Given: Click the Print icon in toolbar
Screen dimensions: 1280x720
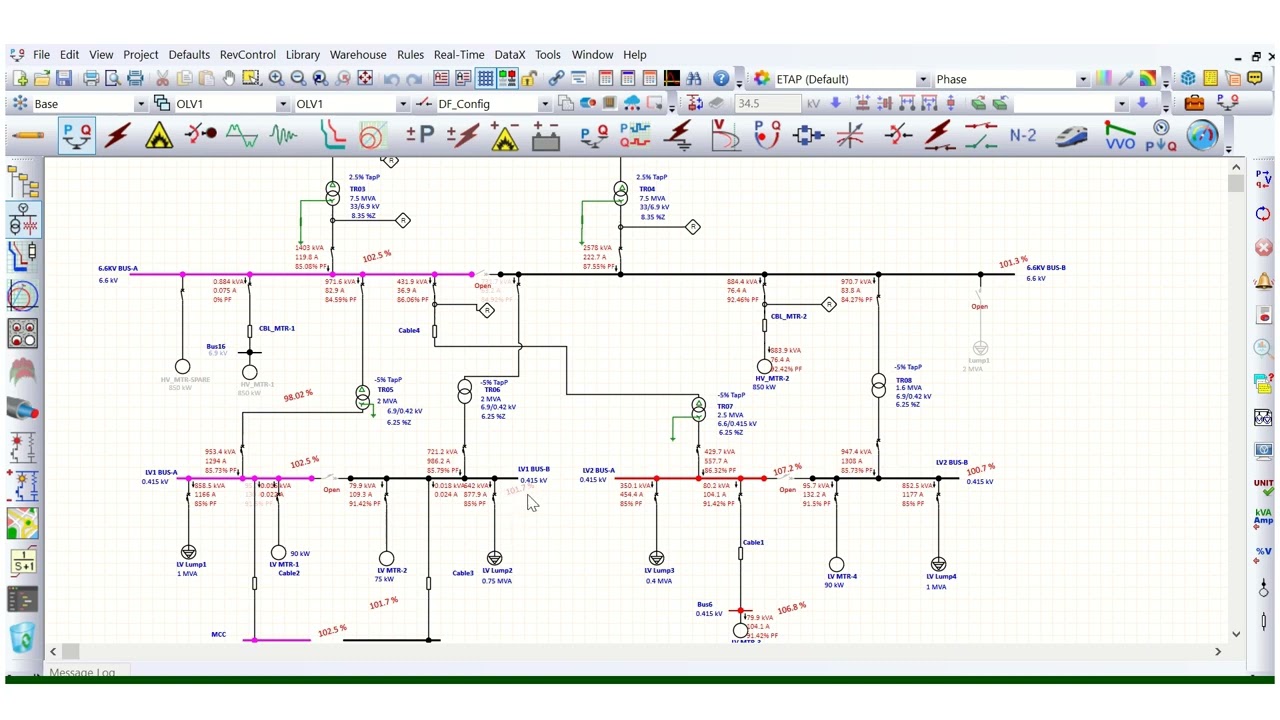Looking at the screenshot, I should 91,79.
